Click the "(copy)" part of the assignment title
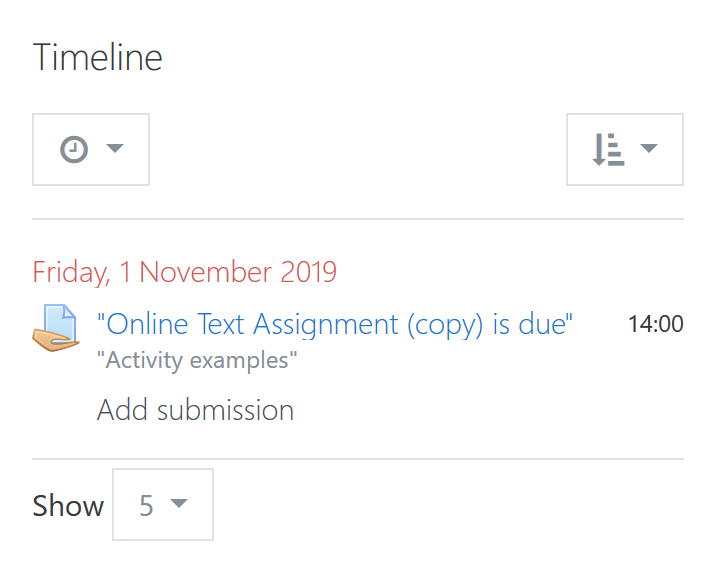Viewport: 716px width, 572px height. coord(445,325)
